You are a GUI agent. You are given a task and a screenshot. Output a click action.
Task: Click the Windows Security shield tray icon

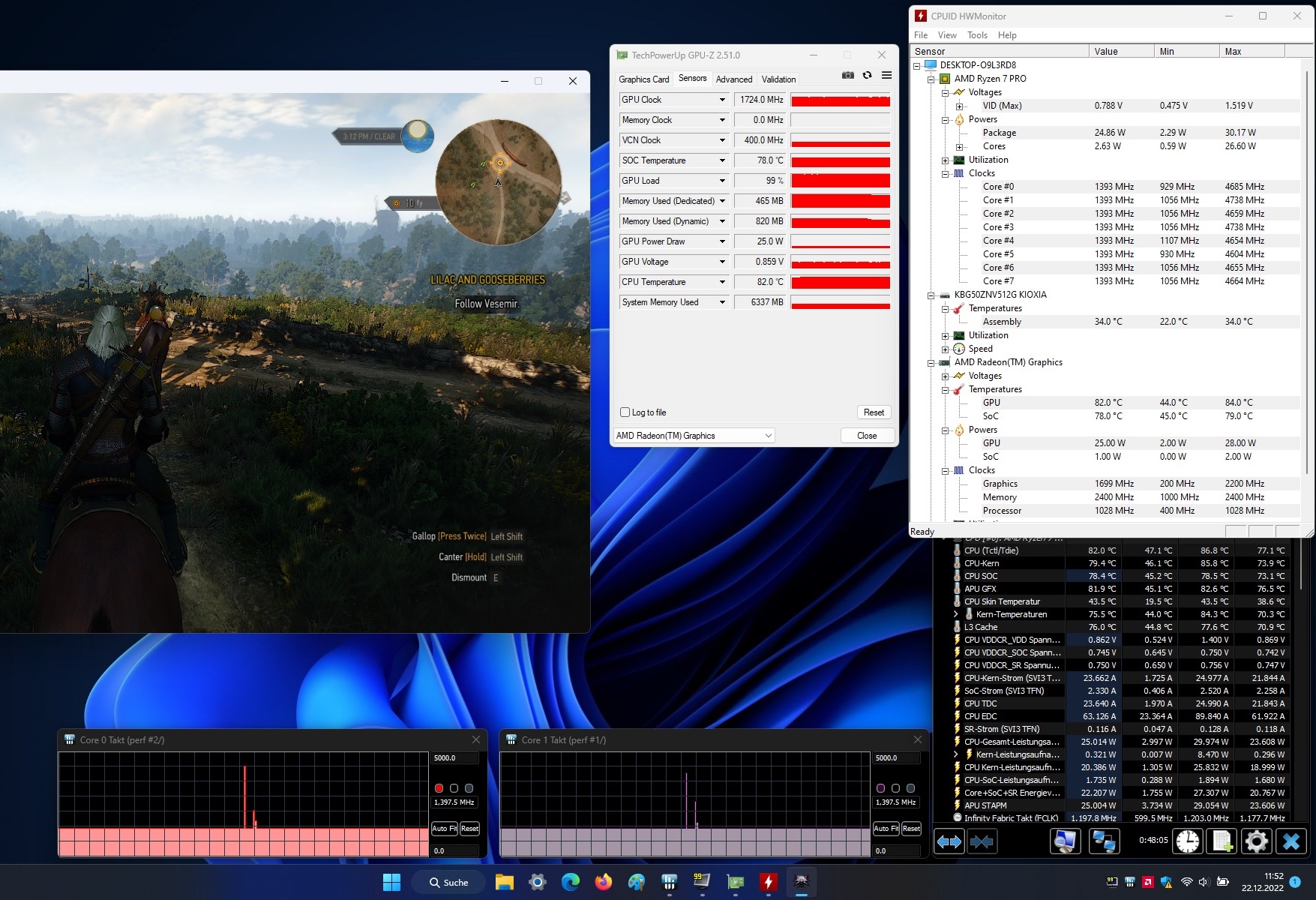pyautogui.click(x=1166, y=882)
